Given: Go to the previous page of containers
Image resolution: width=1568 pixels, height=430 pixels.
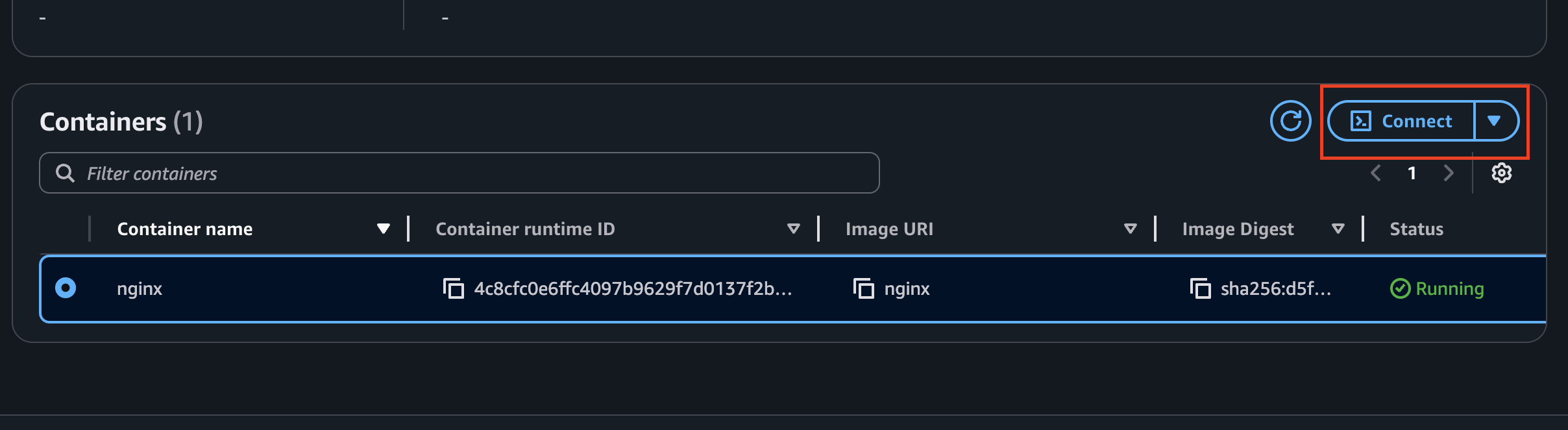Looking at the screenshot, I should [x=1375, y=173].
